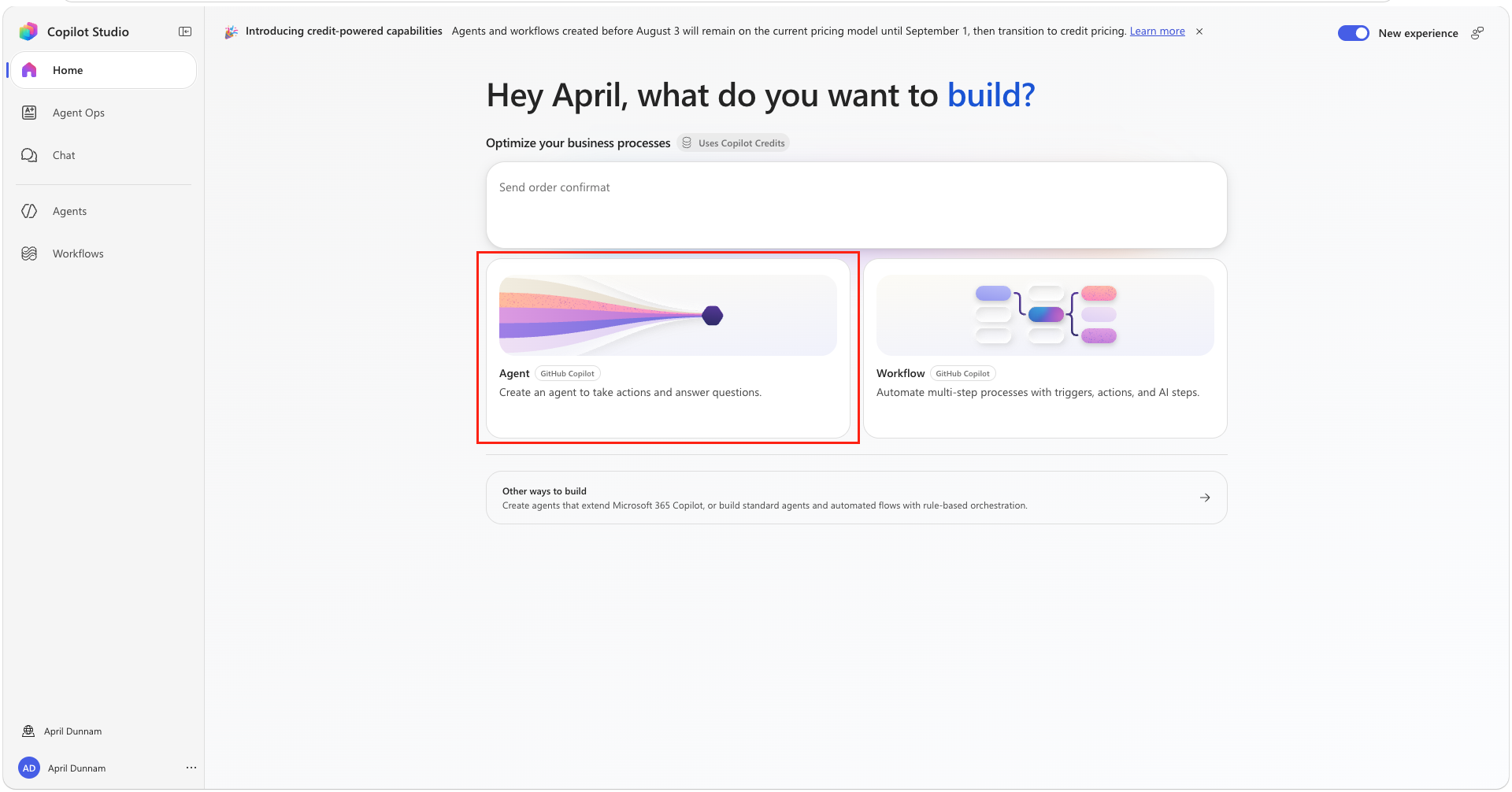Viewport: 1512px width, 792px height.
Task: Click the Copilot Studio title text
Action: [x=88, y=31]
